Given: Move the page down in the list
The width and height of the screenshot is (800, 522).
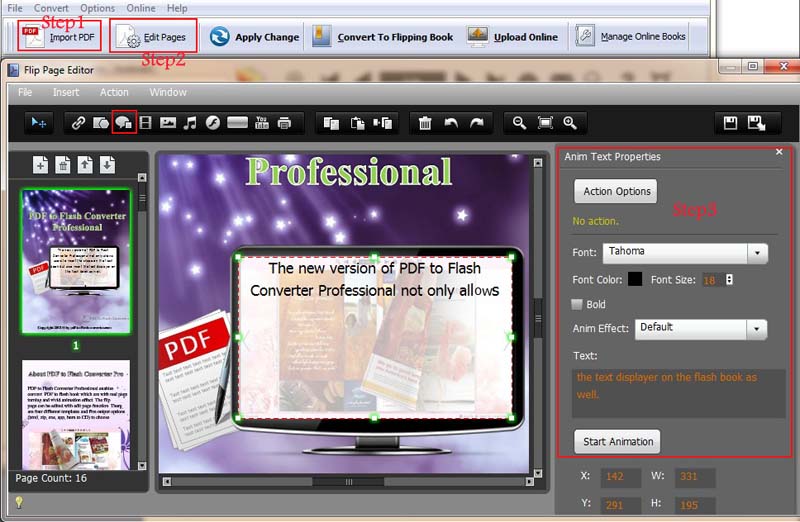Looking at the screenshot, I should pos(107,165).
